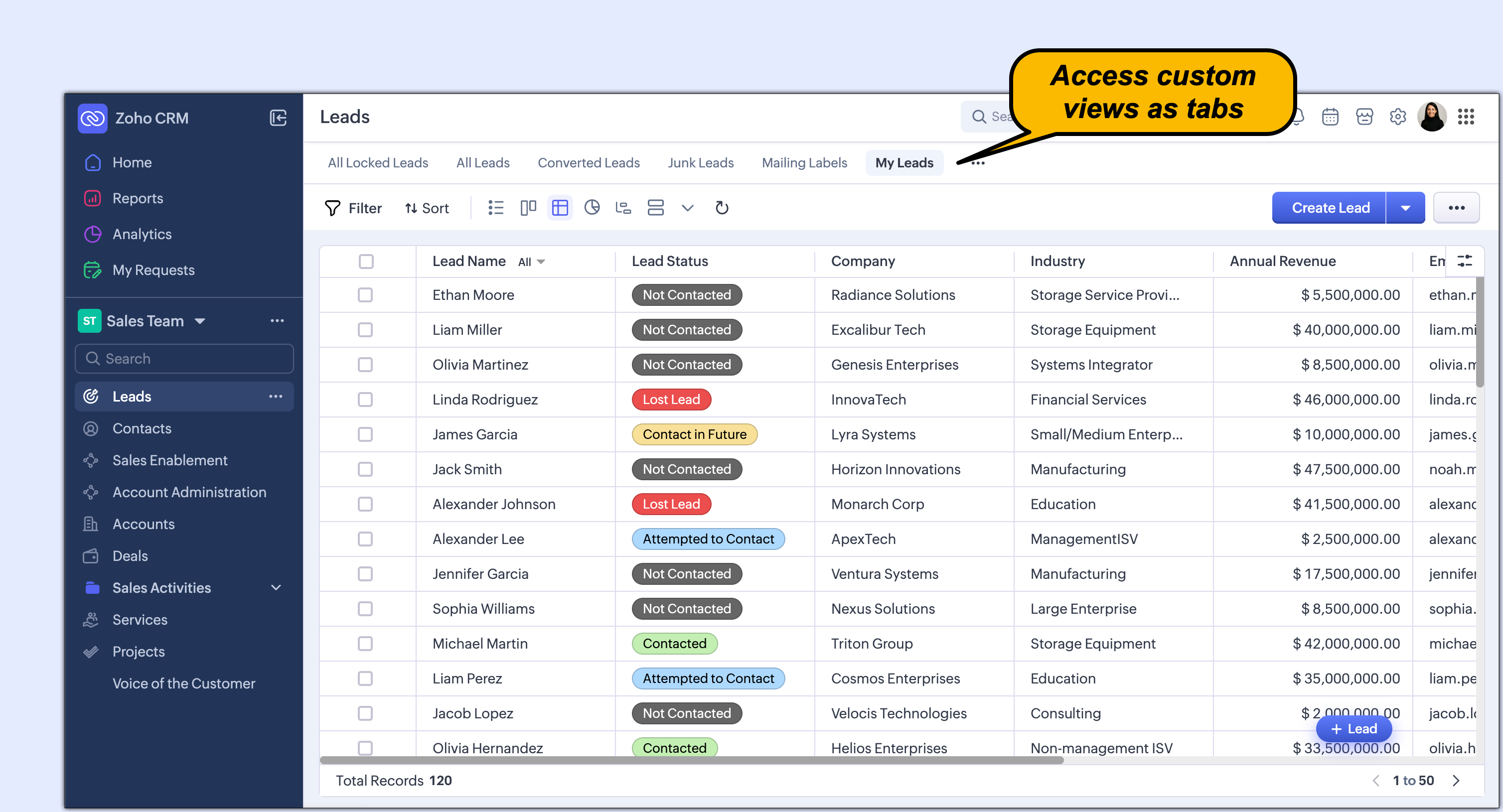Switch to Kanban view icon
1503x812 pixels.
point(528,208)
